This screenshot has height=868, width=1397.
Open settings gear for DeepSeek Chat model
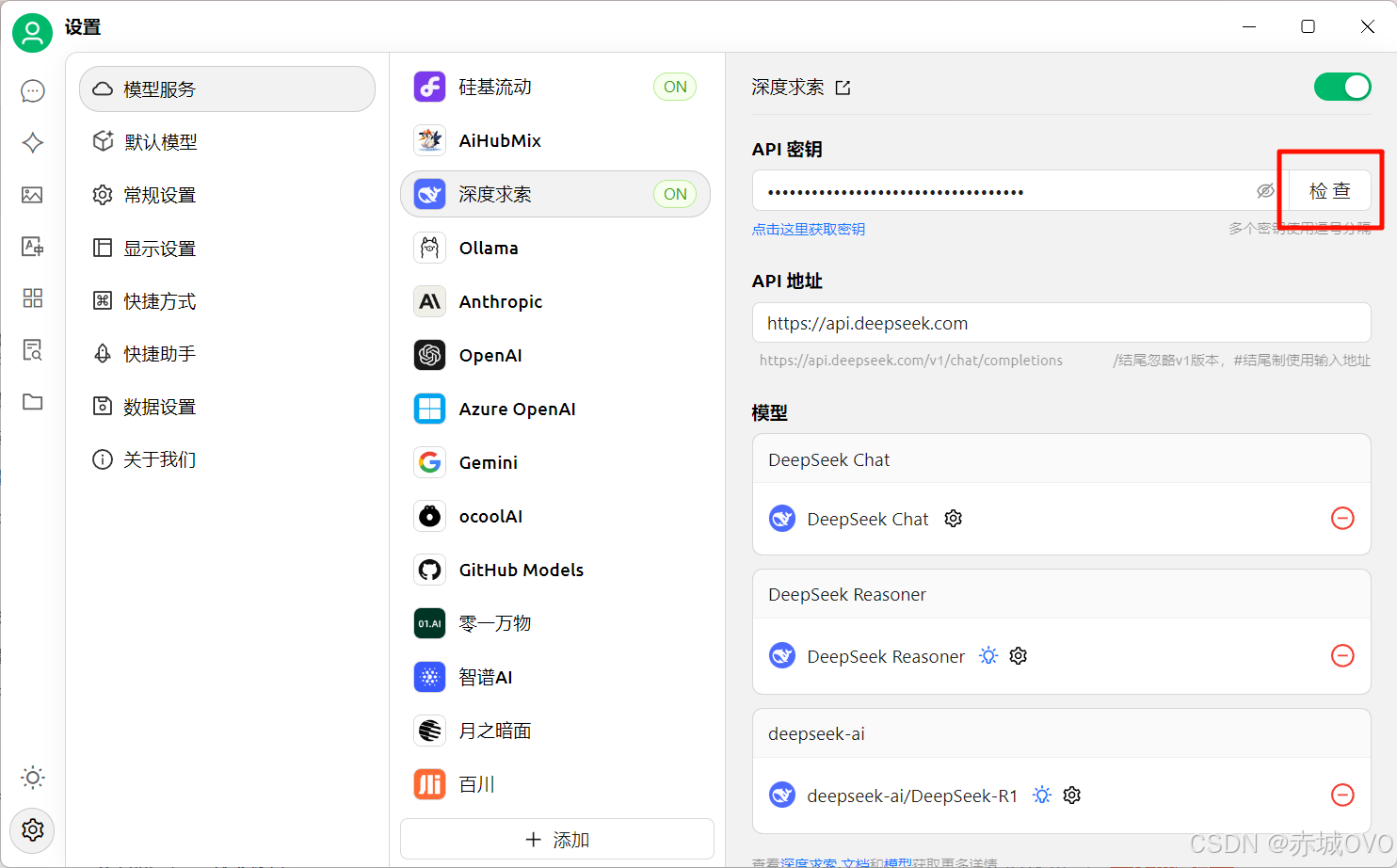click(x=954, y=519)
